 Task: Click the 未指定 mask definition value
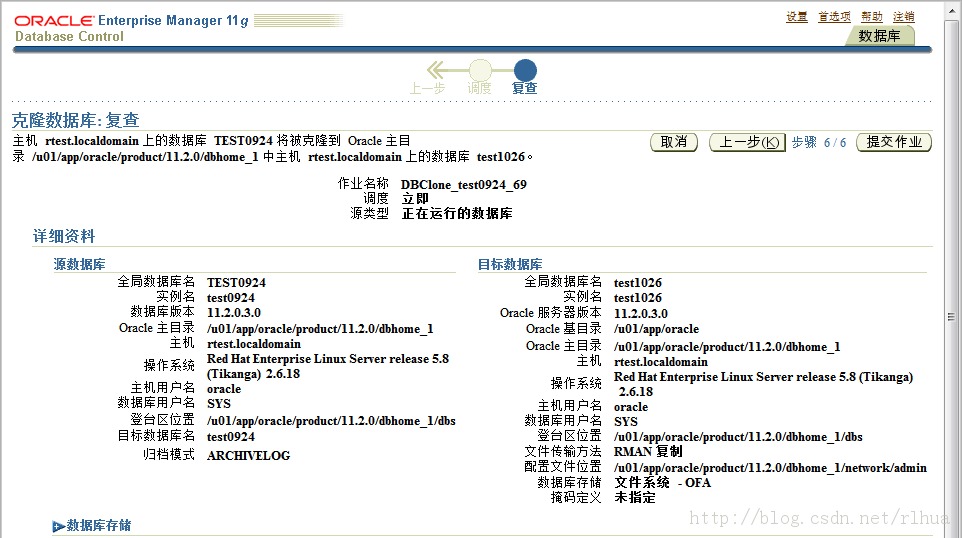[634, 498]
